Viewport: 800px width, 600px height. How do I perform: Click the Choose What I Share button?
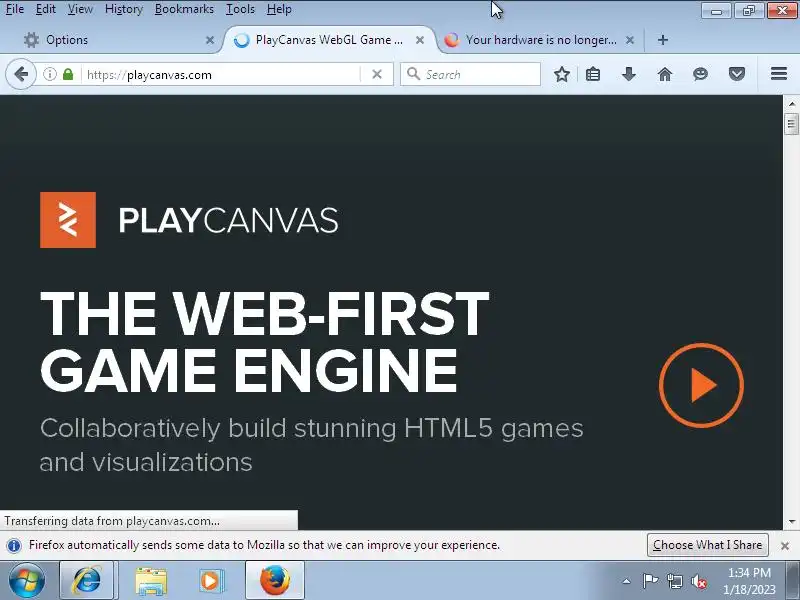pos(708,545)
